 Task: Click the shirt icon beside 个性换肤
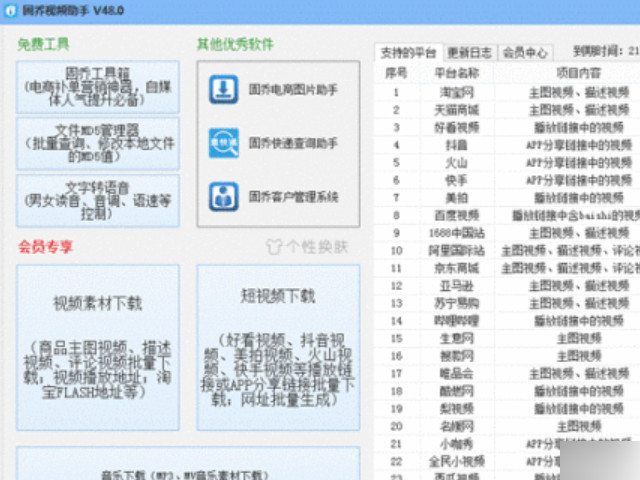(274, 247)
